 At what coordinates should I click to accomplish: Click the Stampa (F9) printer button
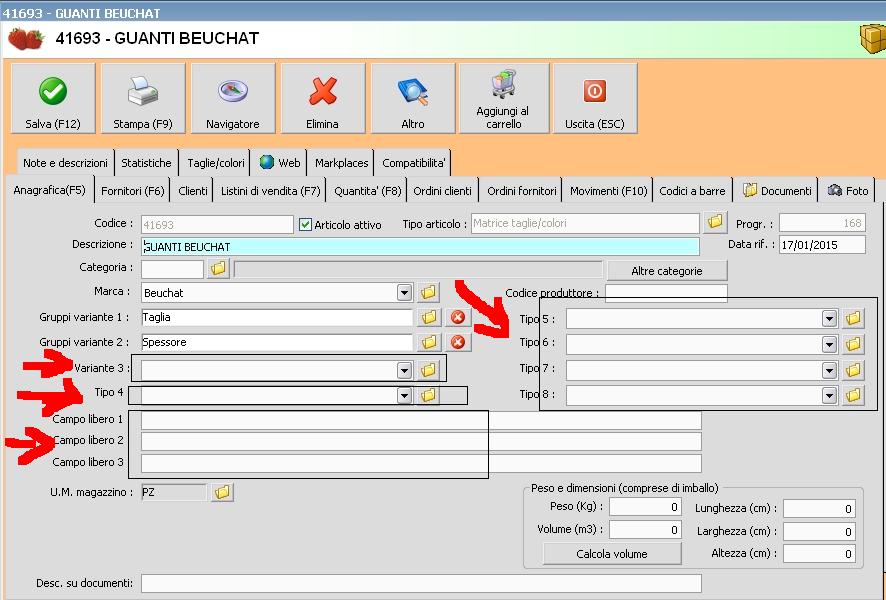[143, 99]
